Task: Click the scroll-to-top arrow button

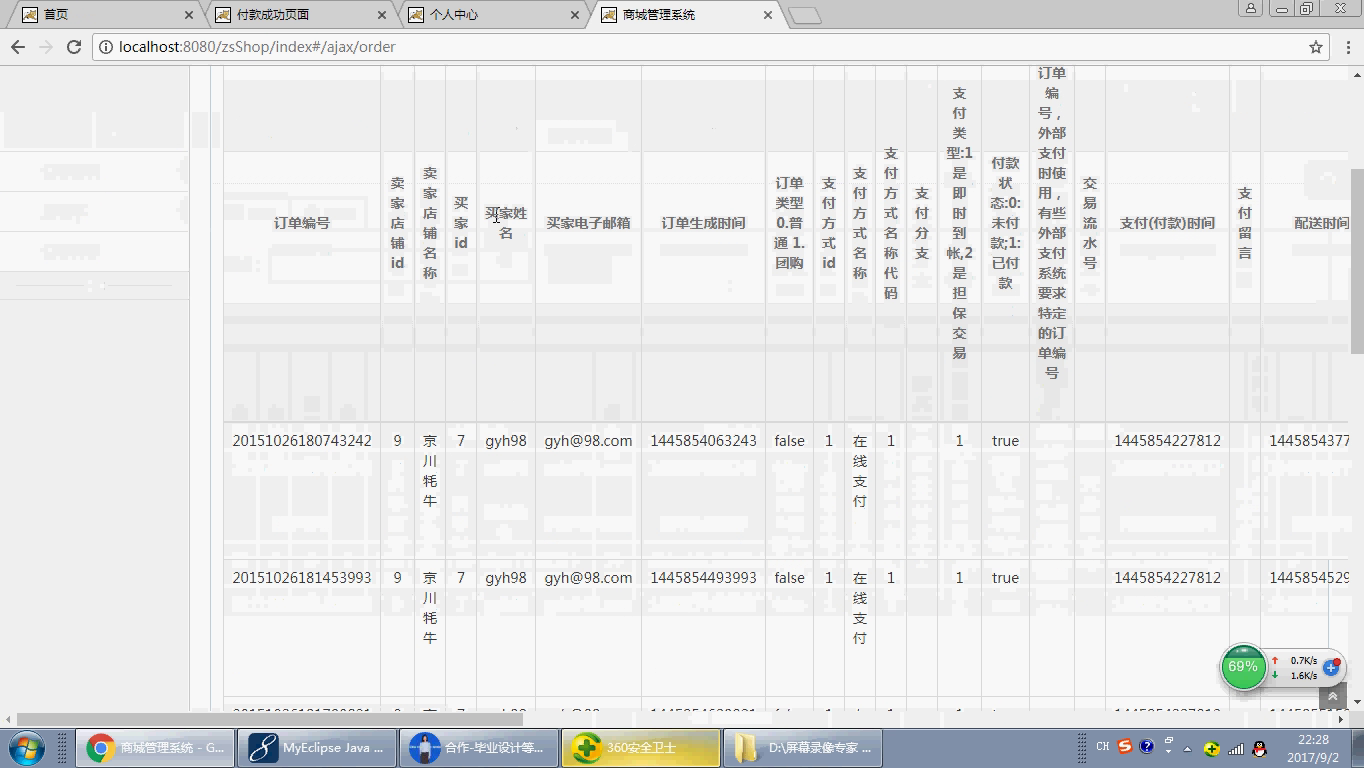Action: pos(1332,696)
